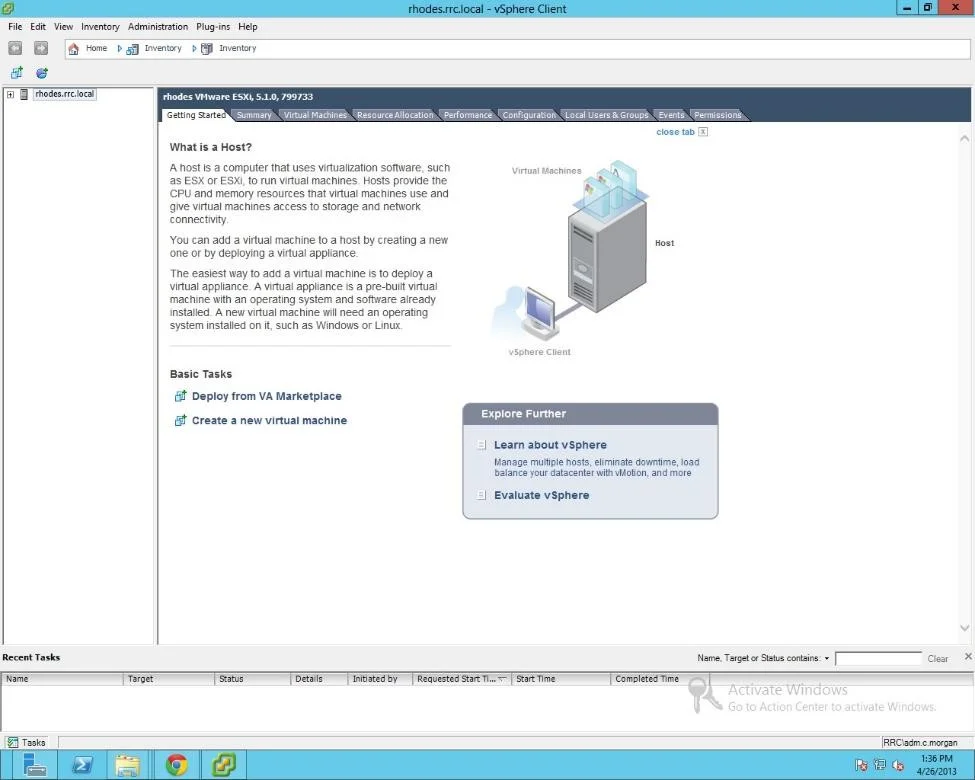
Task: Expand the rhodes.rrc.local tree node
Action: click(10, 95)
